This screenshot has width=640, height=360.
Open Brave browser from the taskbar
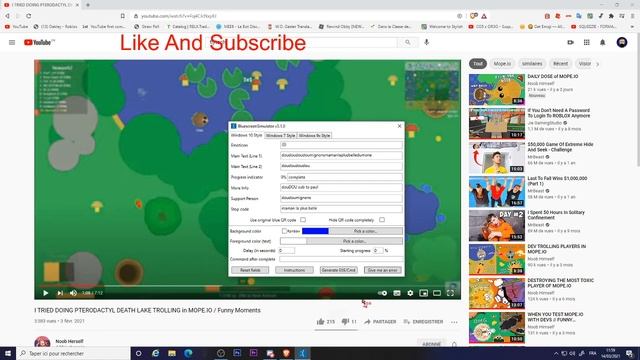[x=286, y=353]
